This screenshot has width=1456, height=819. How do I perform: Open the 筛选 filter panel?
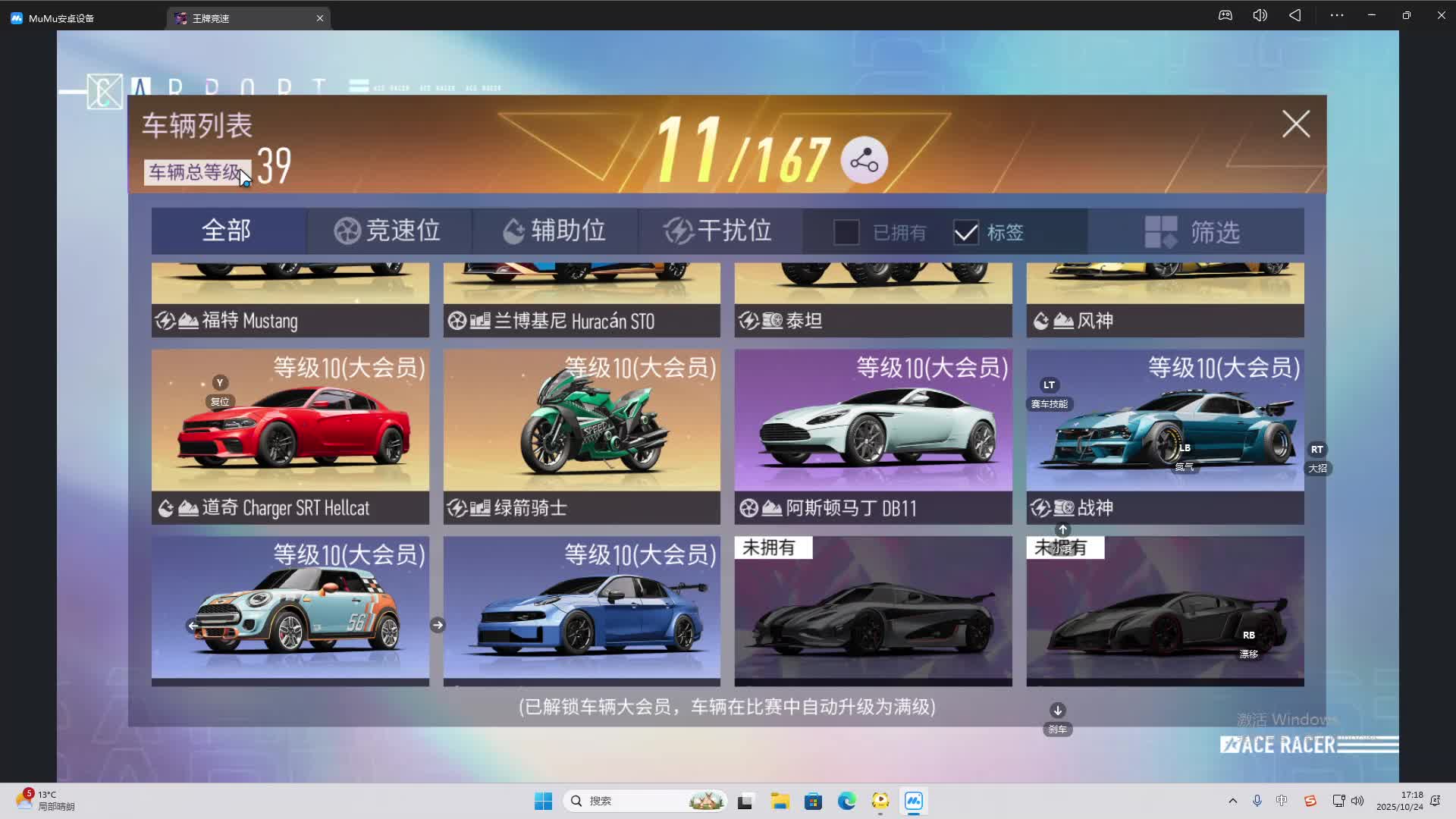coord(1195,231)
